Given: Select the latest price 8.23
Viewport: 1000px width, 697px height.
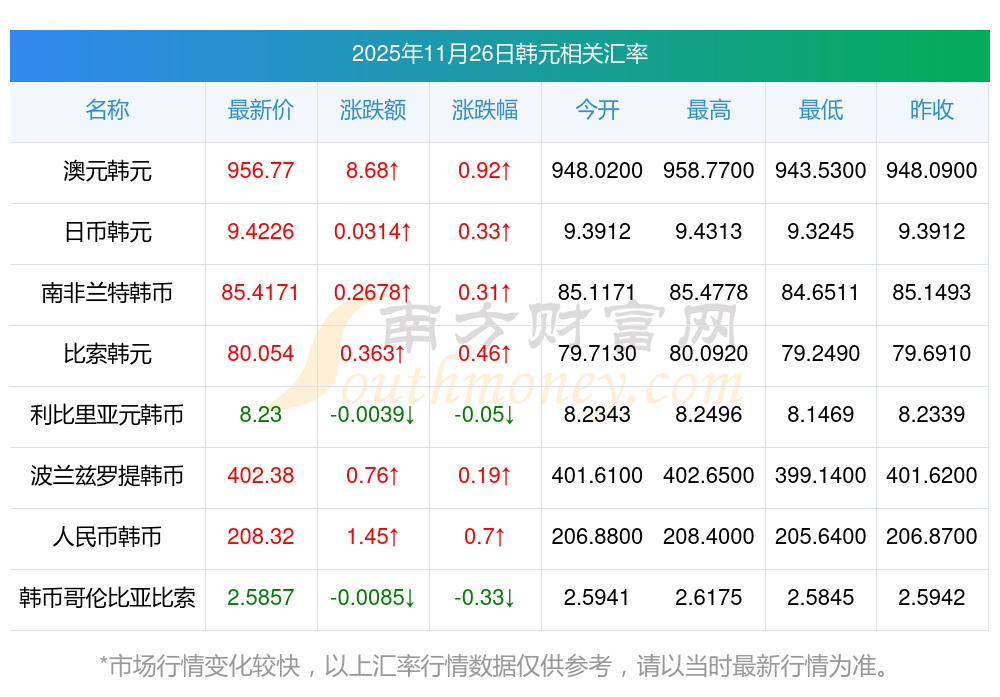Looking at the screenshot, I should [x=260, y=415].
